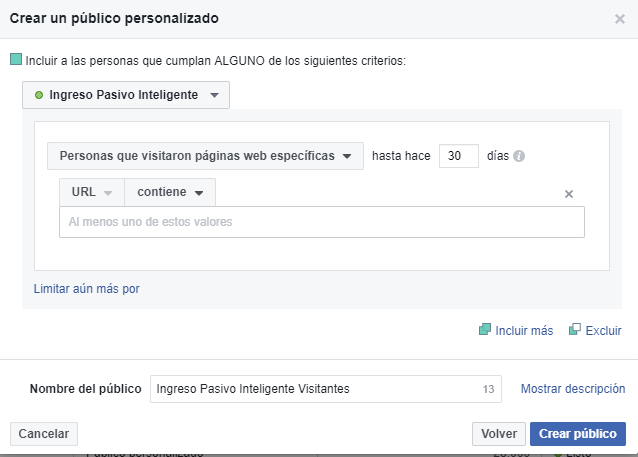
Task: Click the Nombre del público input field
Action: click(x=326, y=389)
